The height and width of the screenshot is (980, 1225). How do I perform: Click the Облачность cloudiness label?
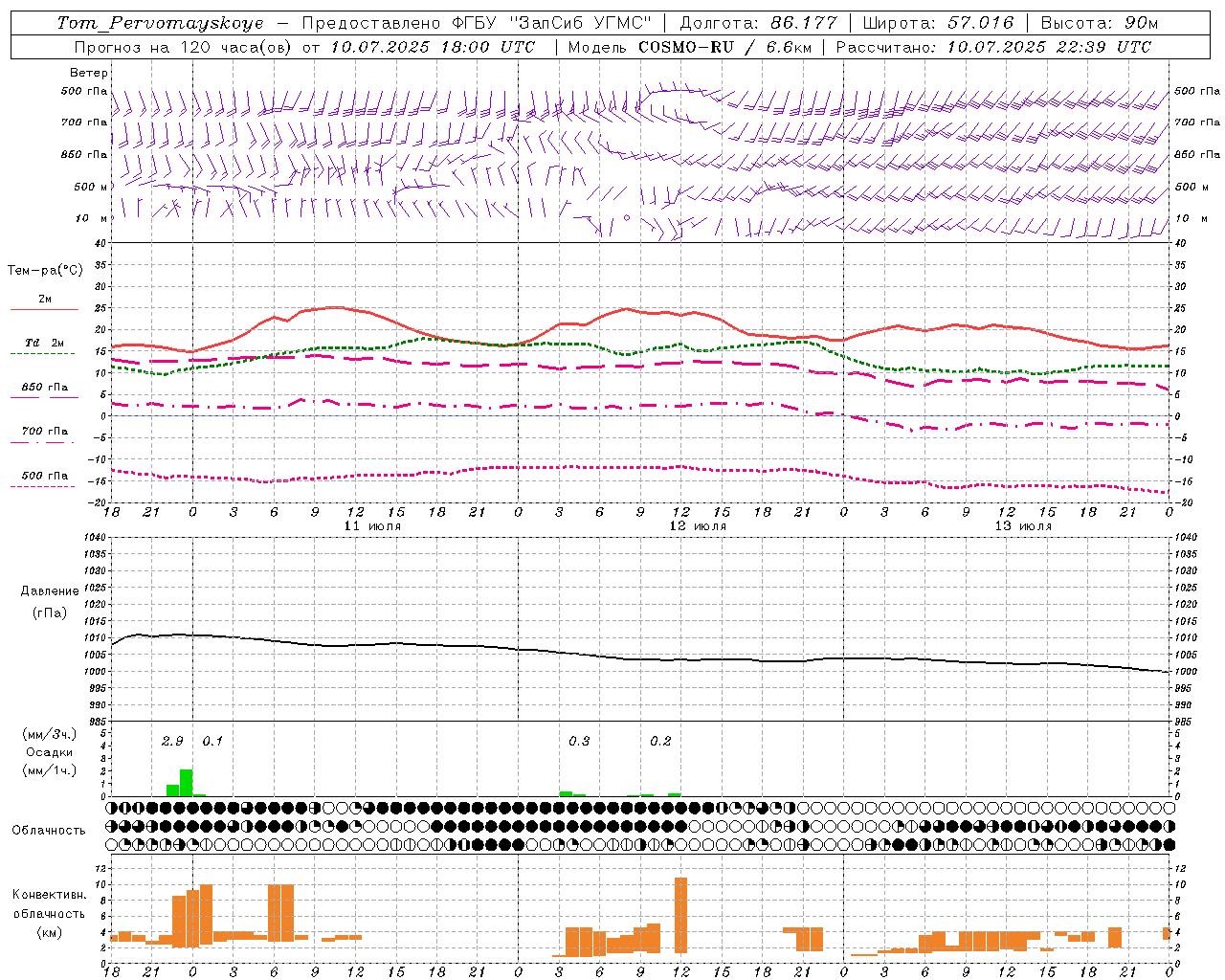[x=49, y=830]
